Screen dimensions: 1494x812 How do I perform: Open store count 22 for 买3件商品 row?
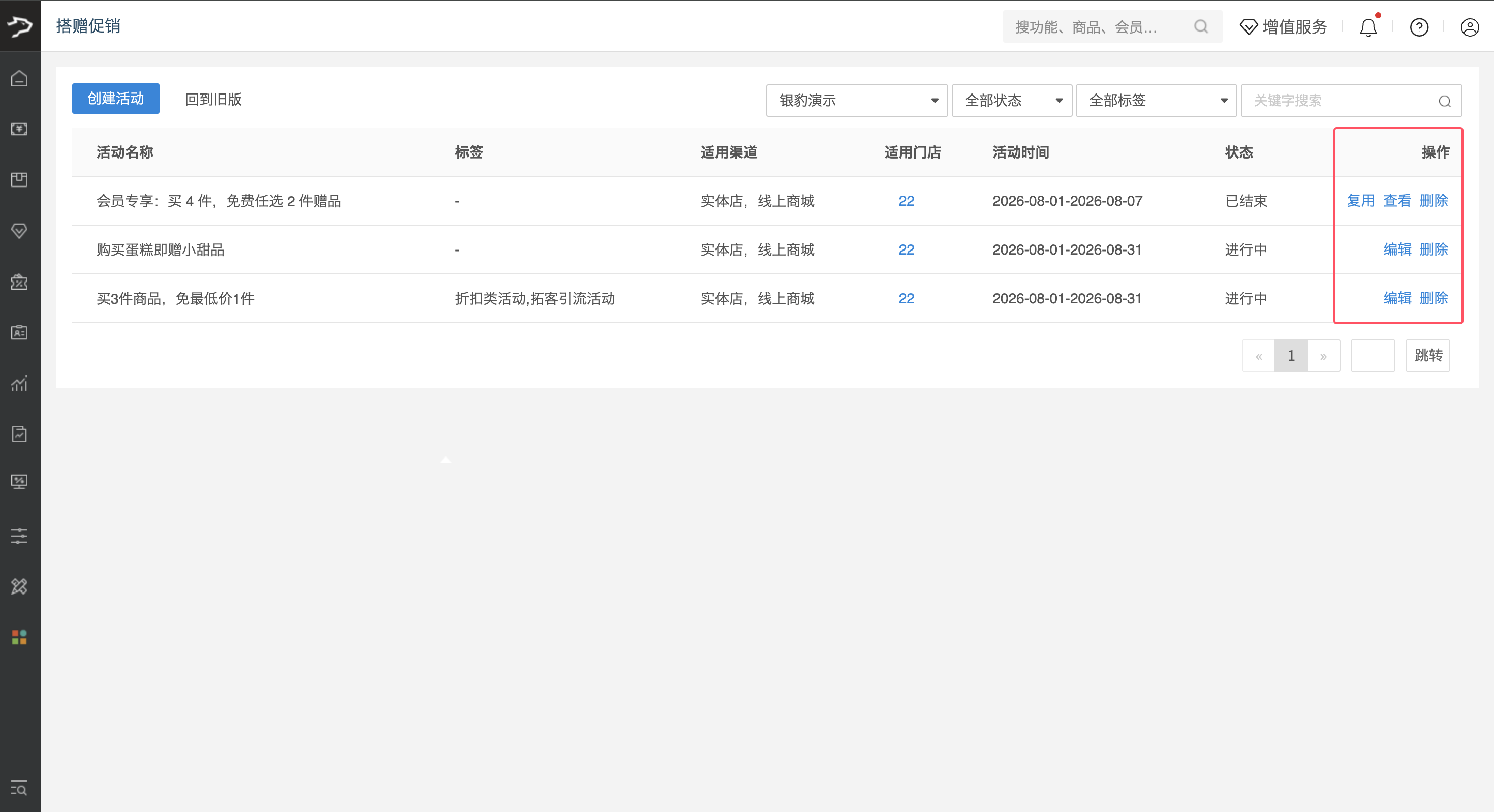(x=906, y=298)
